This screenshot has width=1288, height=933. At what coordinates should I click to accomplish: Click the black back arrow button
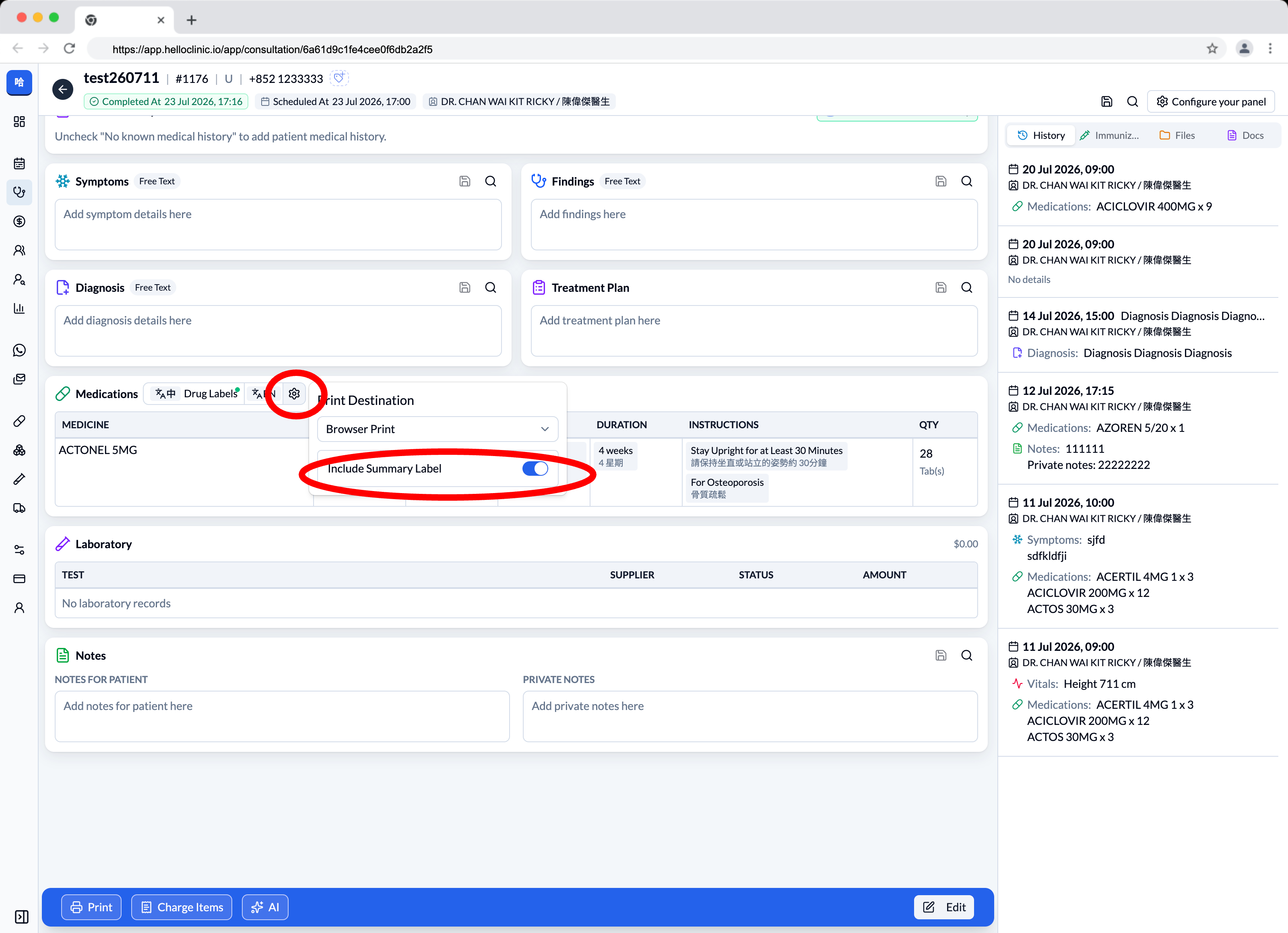coord(62,89)
